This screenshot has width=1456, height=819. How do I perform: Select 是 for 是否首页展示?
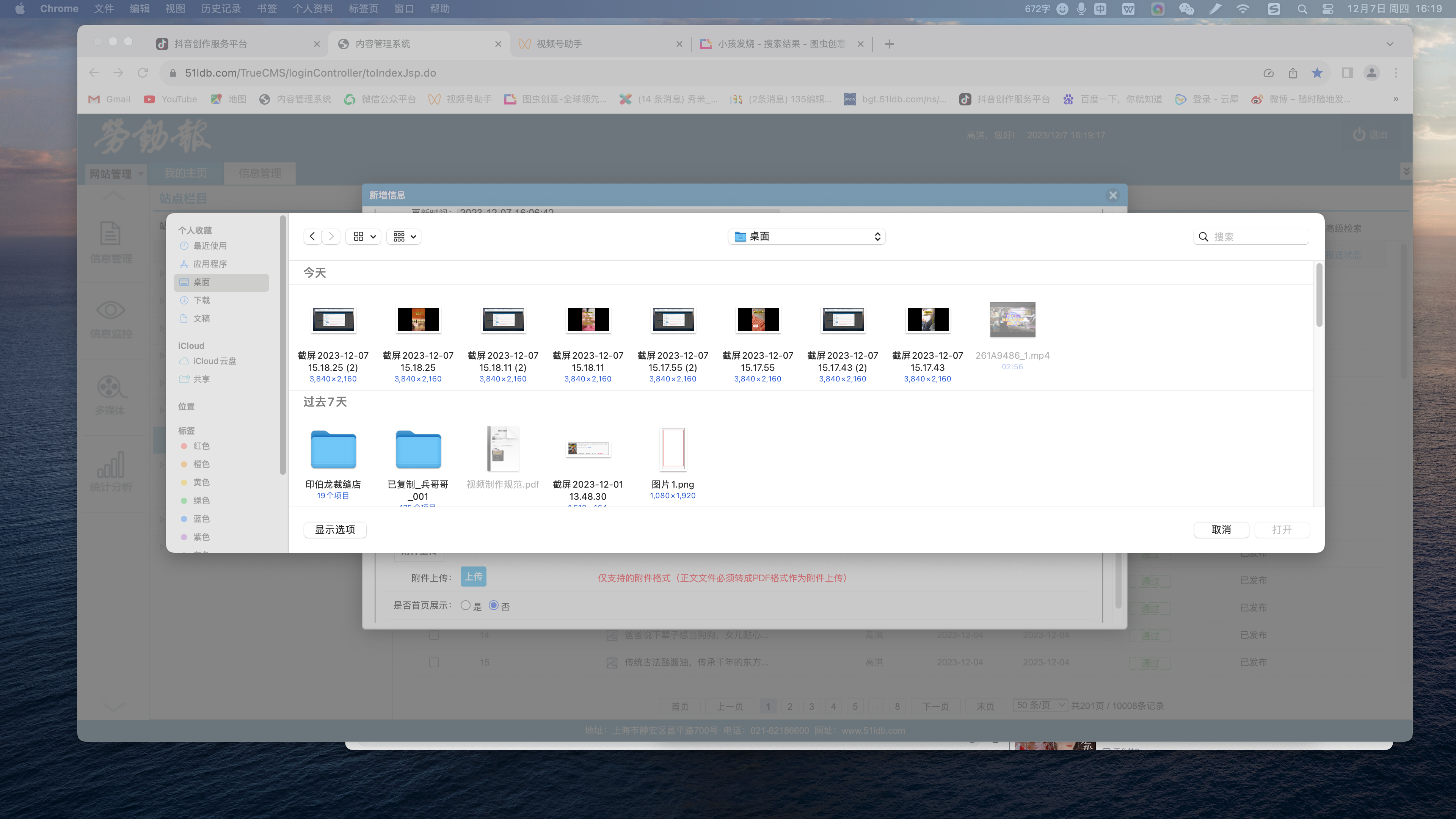[x=465, y=606]
